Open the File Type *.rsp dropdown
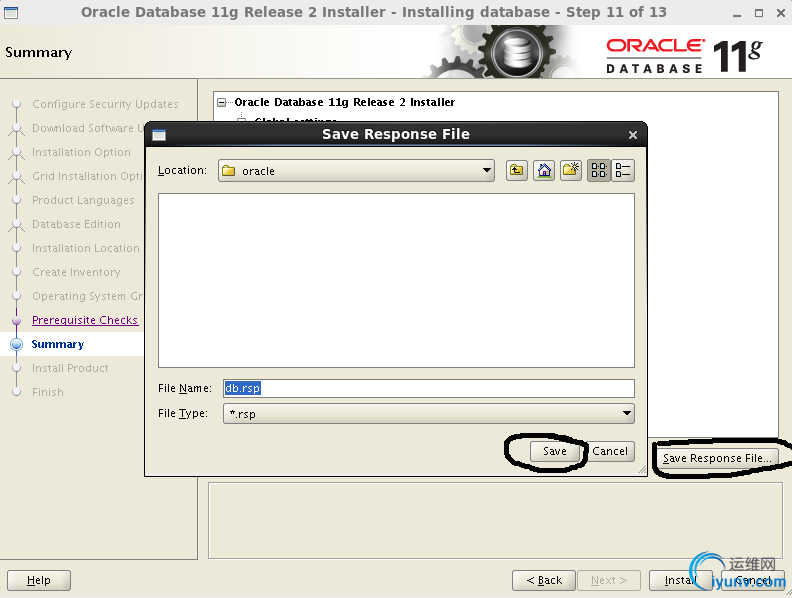 click(x=428, y=414)
